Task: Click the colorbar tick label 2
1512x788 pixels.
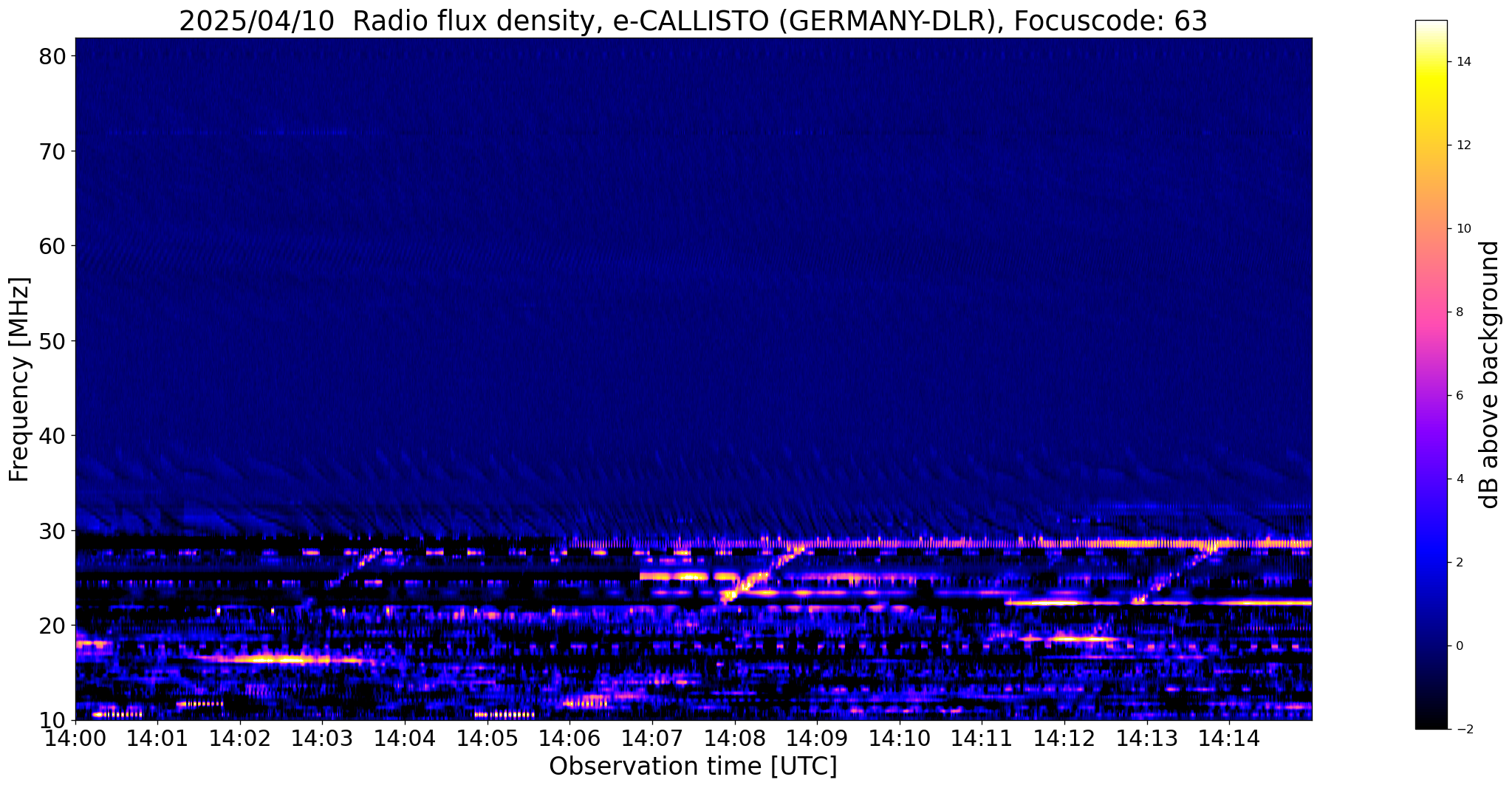Action: pos(1460,563)
